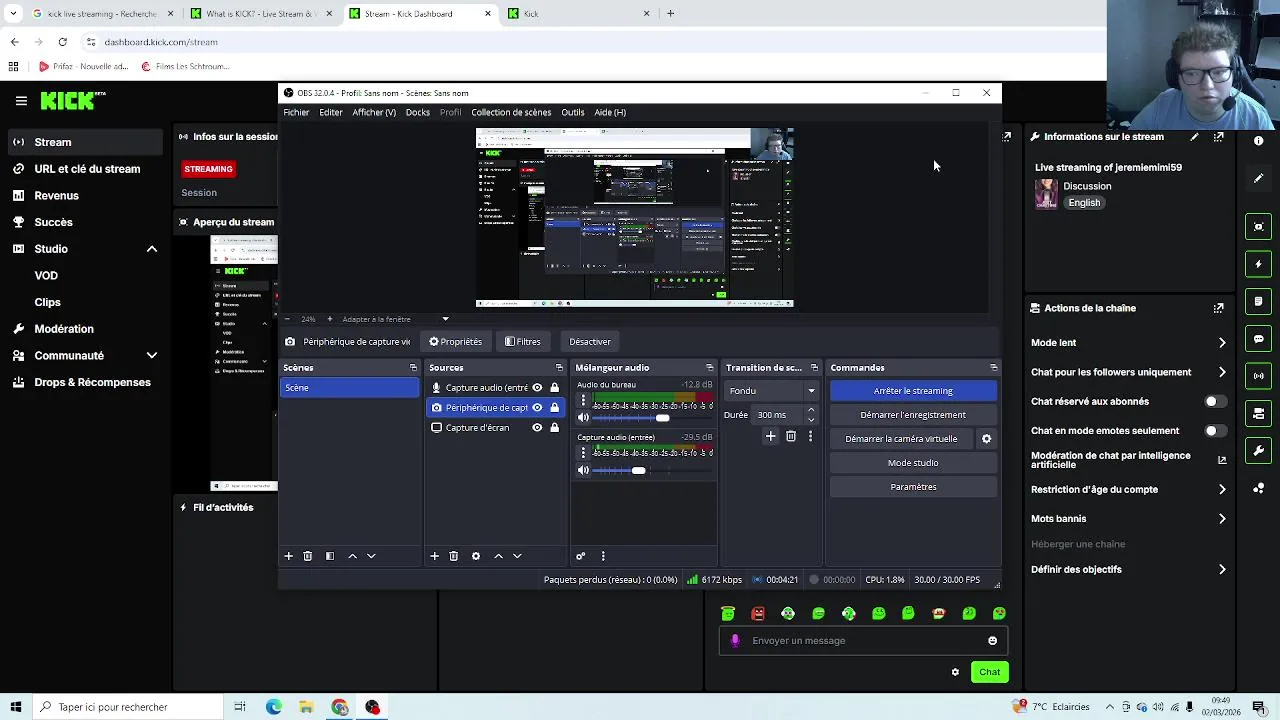Open the emoji picker in the message box

coord(992,641)
